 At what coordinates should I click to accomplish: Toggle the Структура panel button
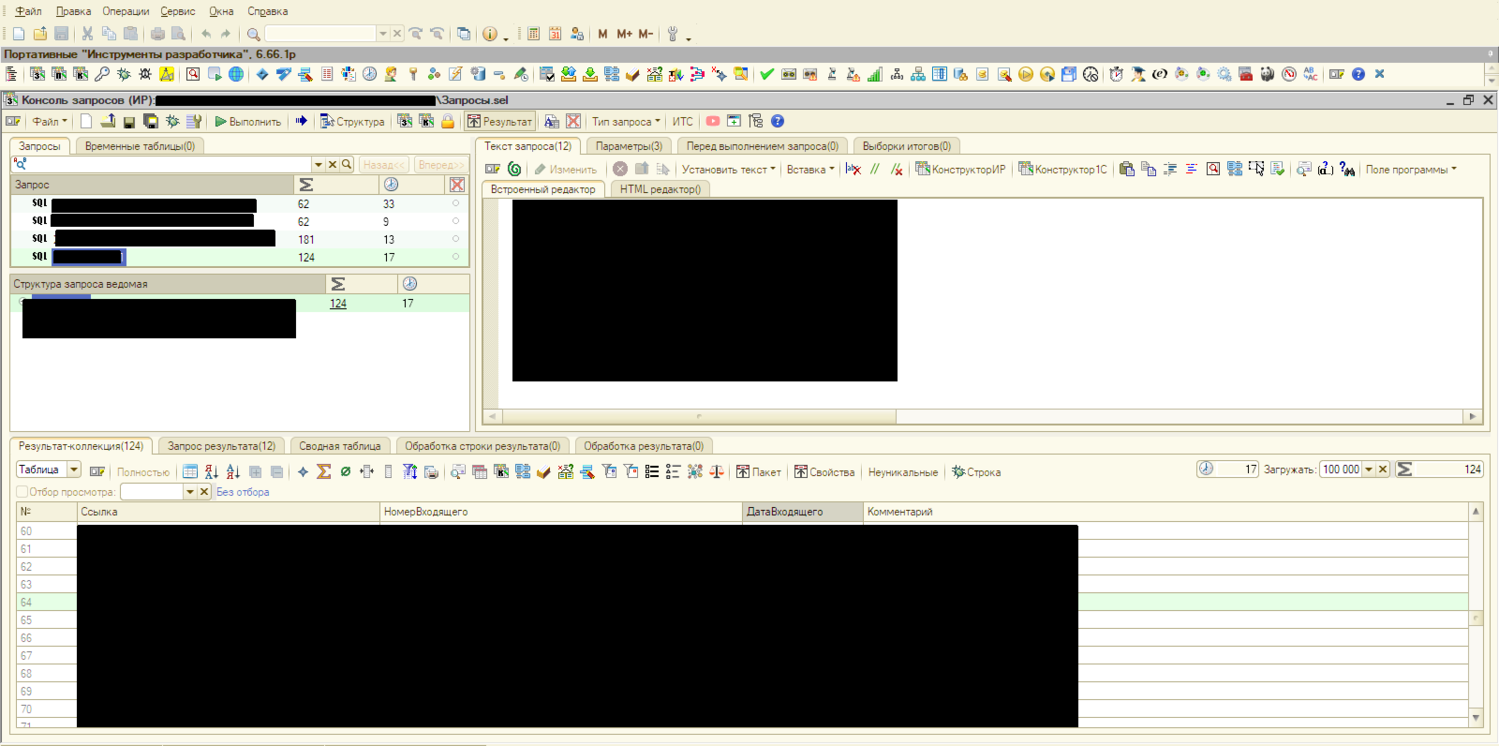[x=352, y=122]
